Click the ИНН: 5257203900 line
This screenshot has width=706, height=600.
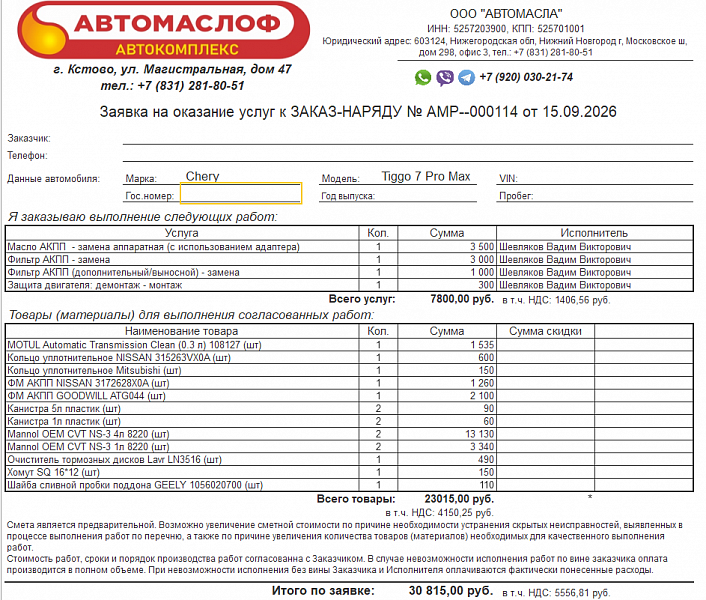[506, 29]
